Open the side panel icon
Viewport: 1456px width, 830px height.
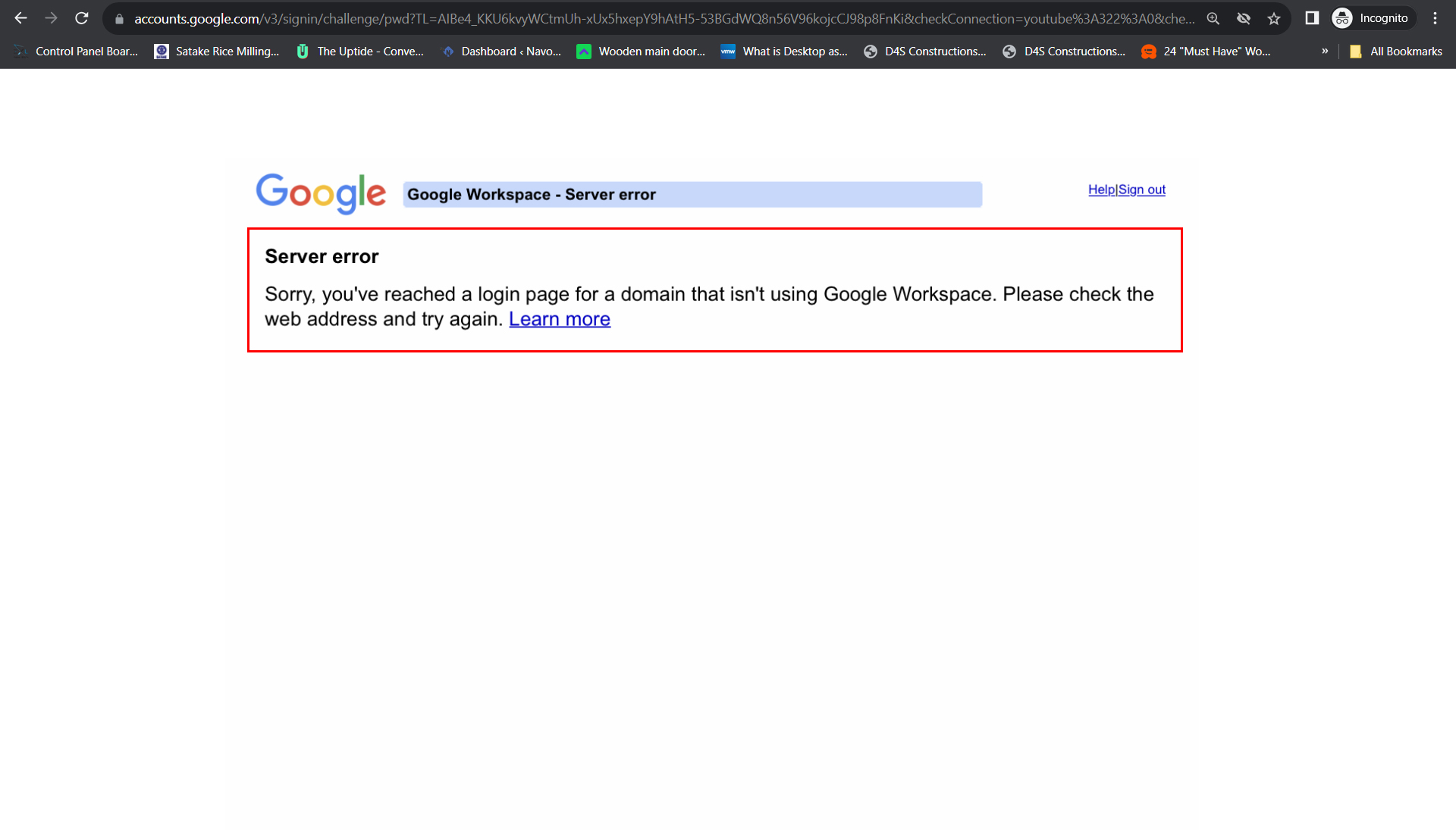(1312, 18)
